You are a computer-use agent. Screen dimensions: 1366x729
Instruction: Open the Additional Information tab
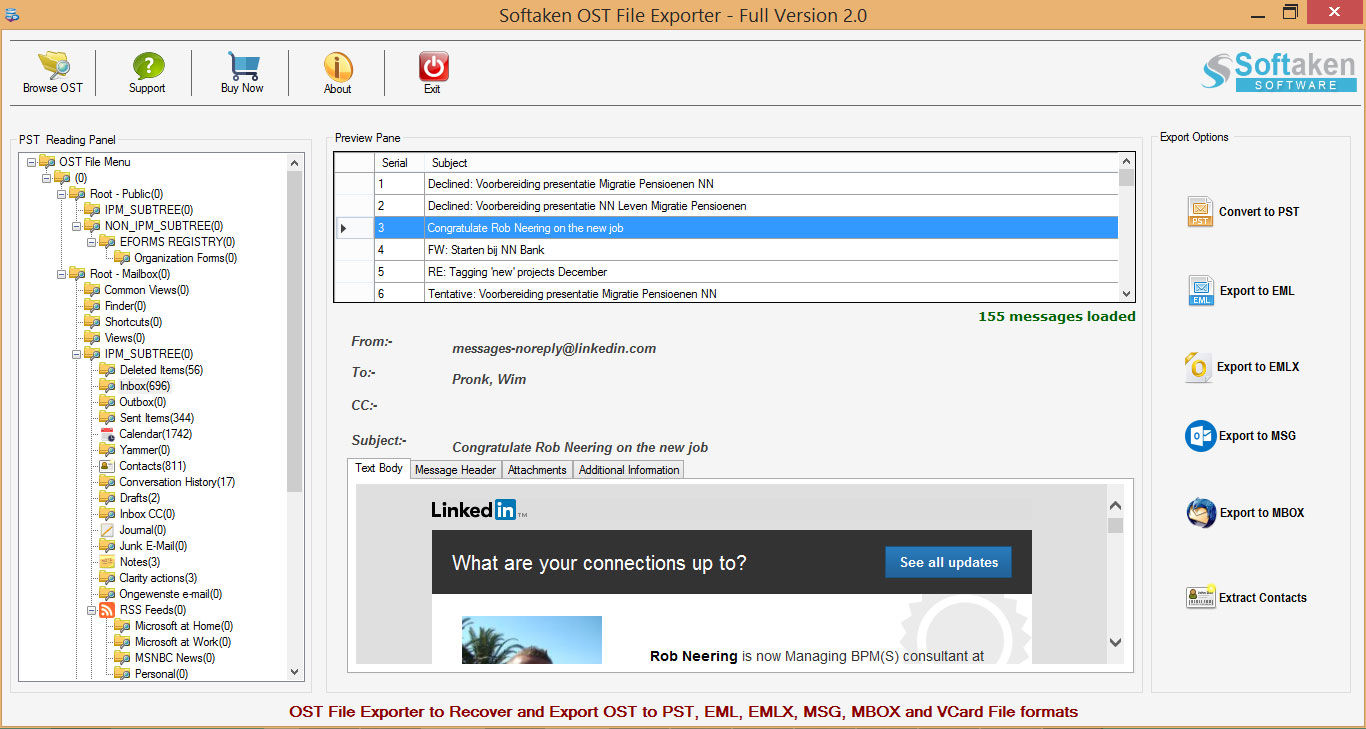629,470
